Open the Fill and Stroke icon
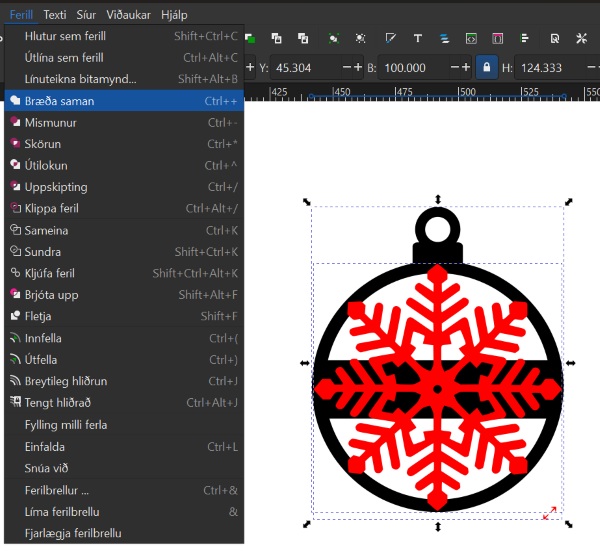 (x=388, y=38)
